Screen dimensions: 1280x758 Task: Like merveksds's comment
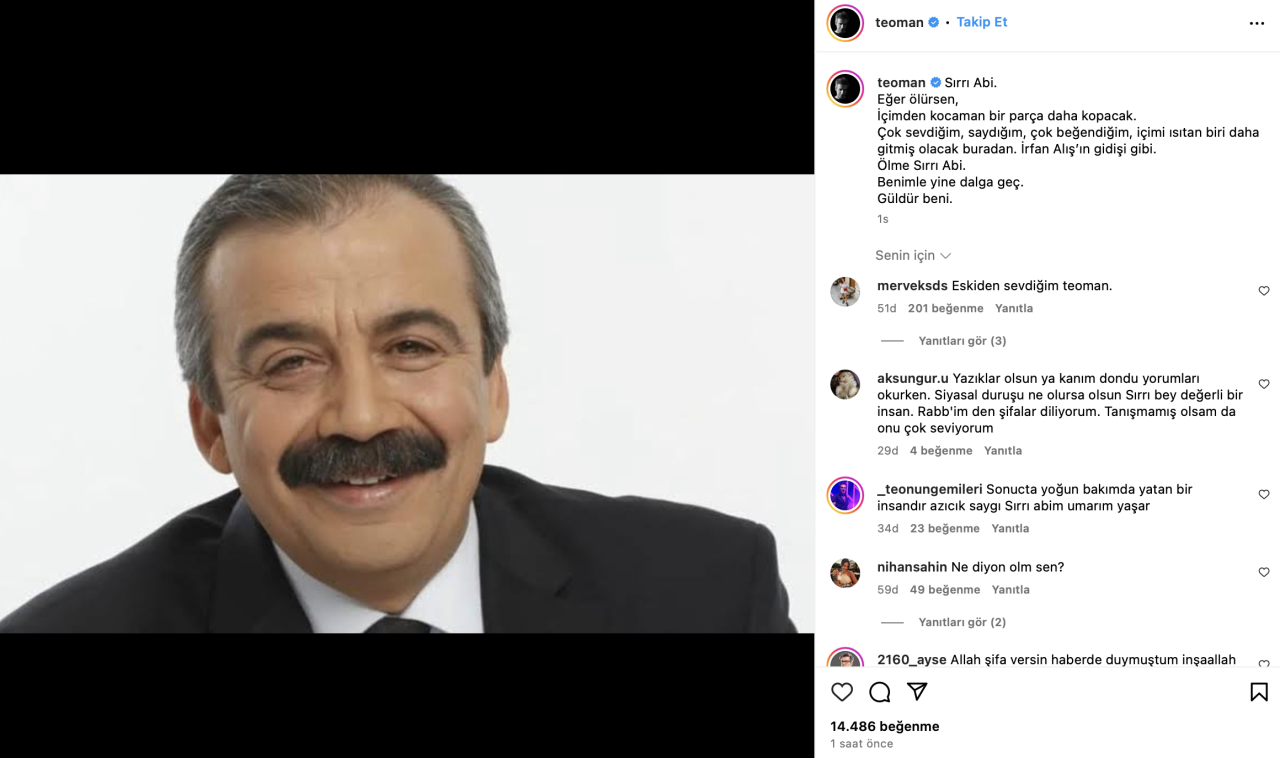(1264, 291)
